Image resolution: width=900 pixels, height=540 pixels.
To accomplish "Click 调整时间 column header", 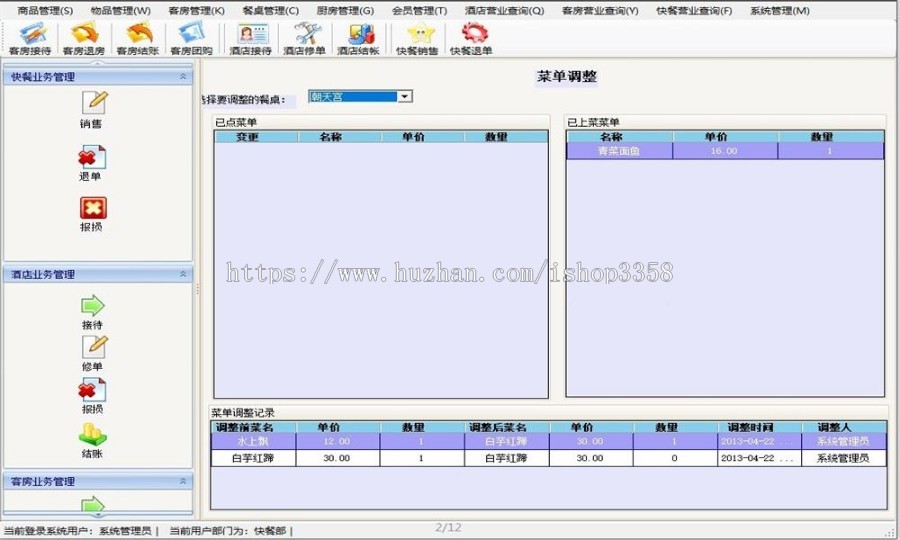I will (x=759, y=427).
